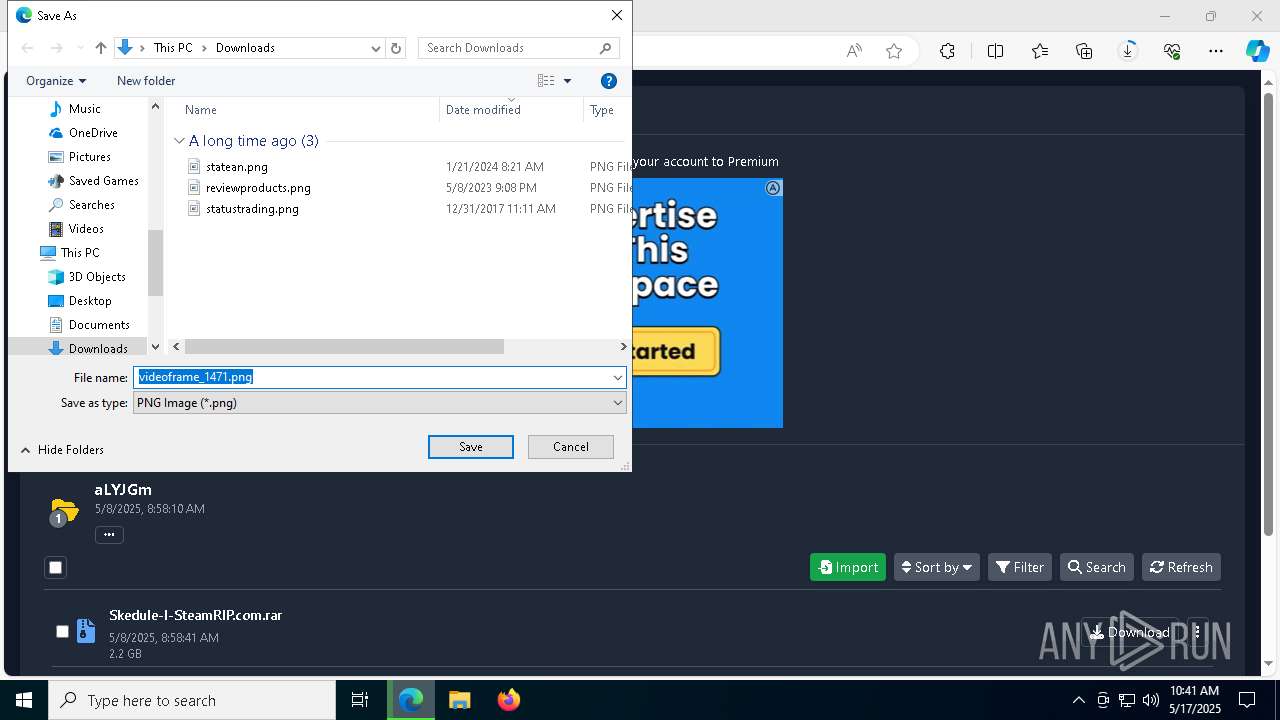Click the Up to parent folder arrow
This screenshot has height=720, width=1280.
coord(100,48)
